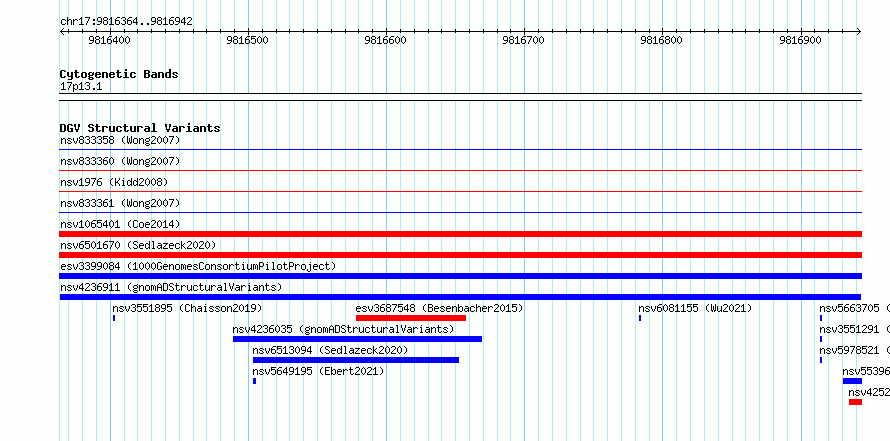The image size is (890, 441).
Task: Click the thick red bar under nsv1065401
Action: (460, 234)
